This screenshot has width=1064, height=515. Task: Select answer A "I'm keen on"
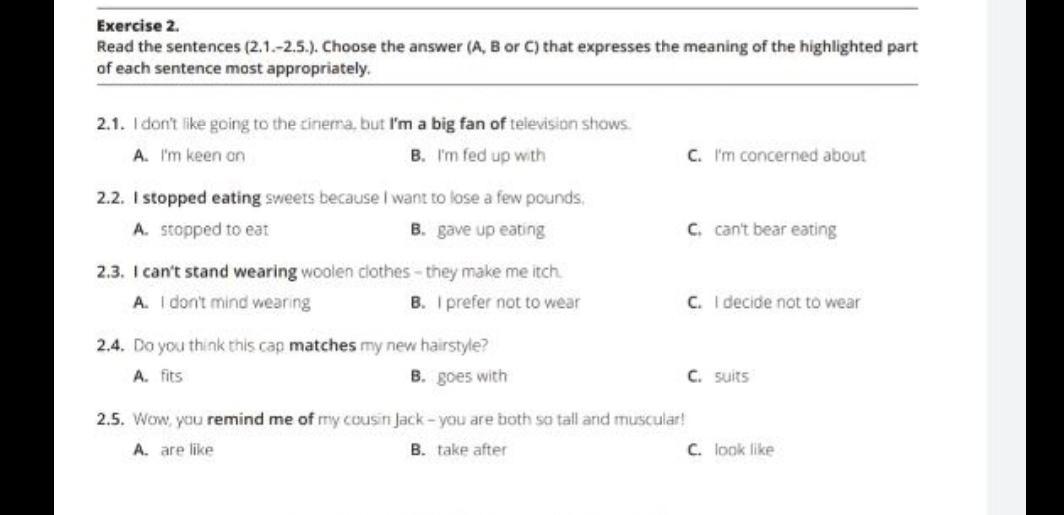190,156
